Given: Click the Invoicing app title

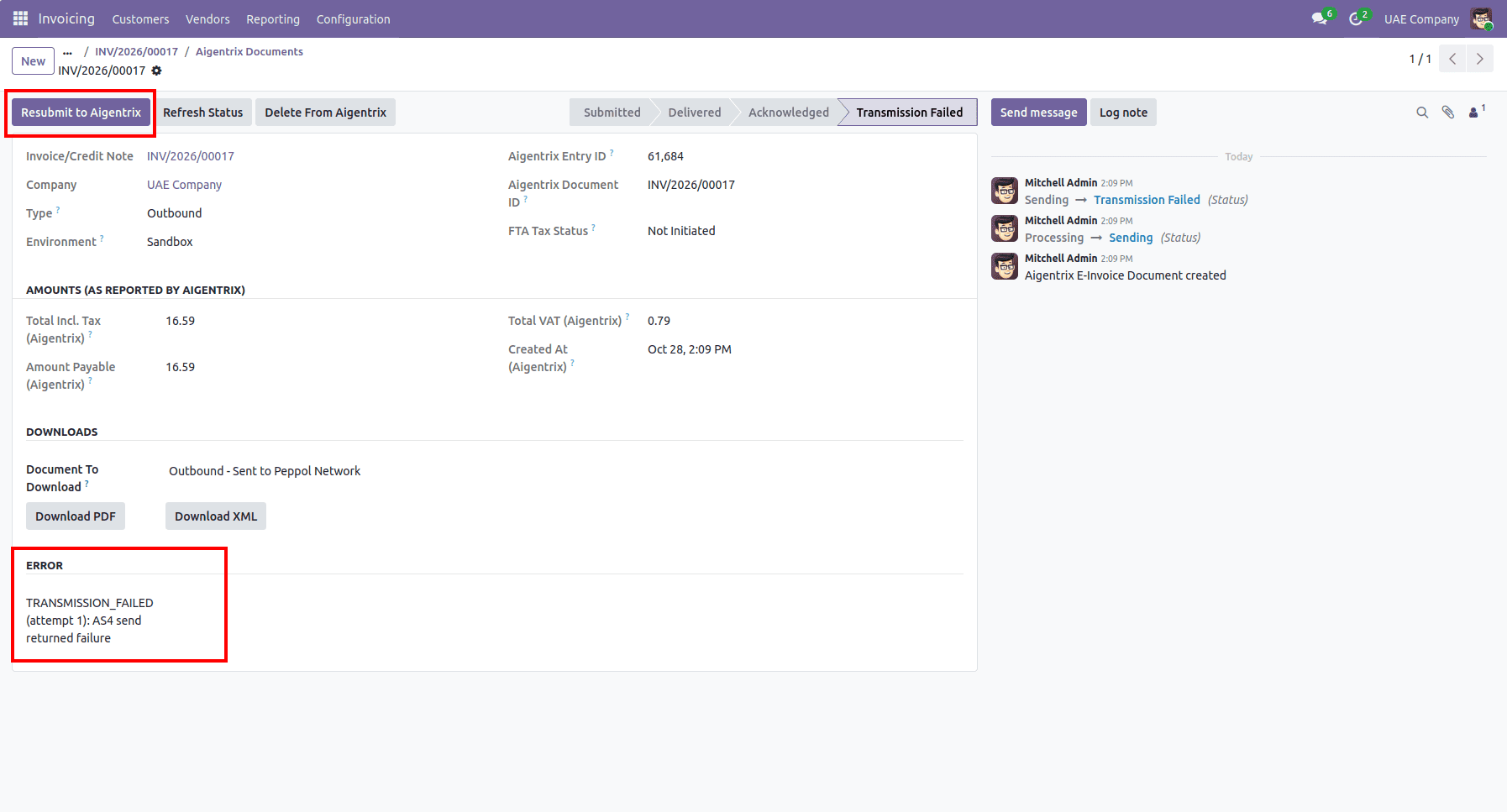Looking at the screenshot, I should pos(66,18).
